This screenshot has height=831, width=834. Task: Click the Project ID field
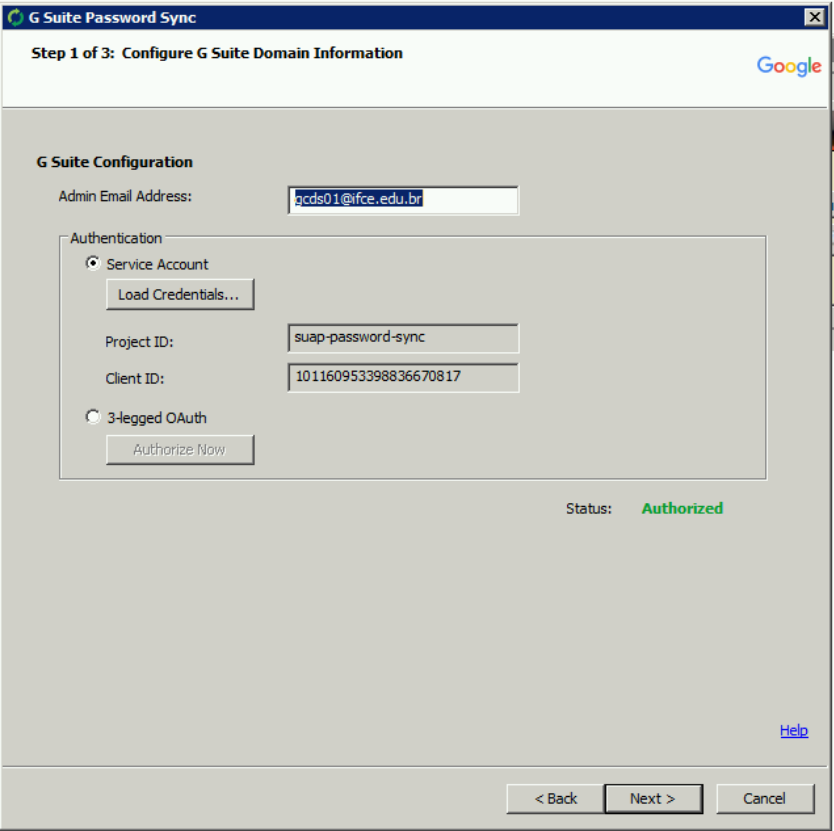403,338
